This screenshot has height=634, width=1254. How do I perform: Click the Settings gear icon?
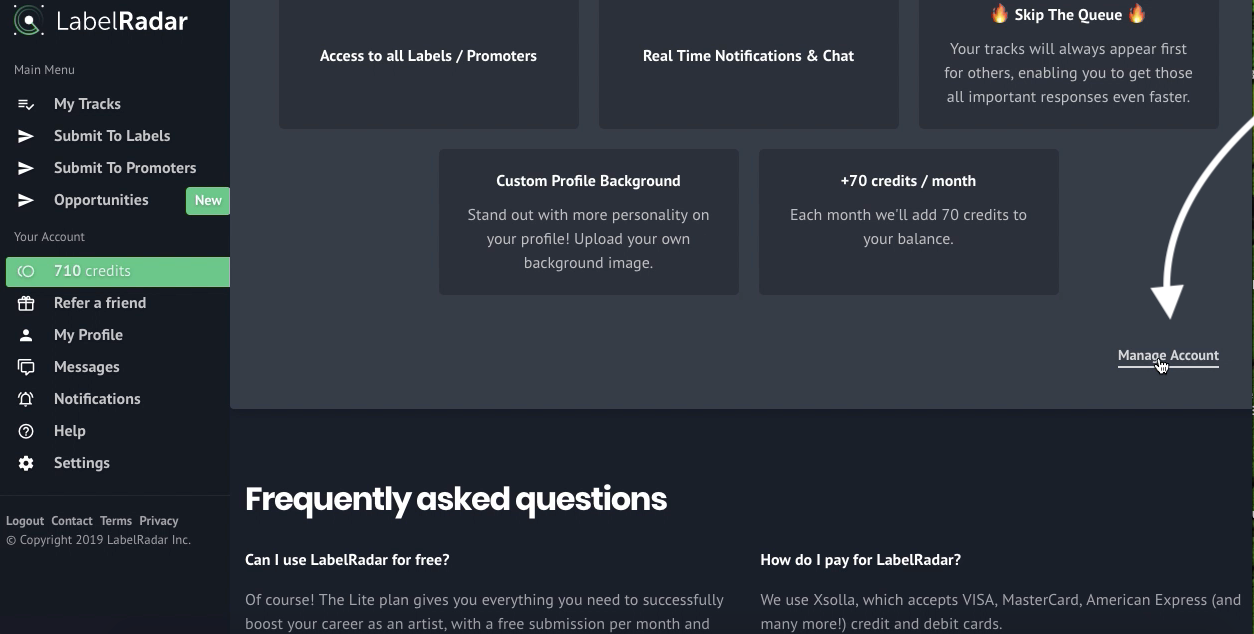tap(26, 463)
